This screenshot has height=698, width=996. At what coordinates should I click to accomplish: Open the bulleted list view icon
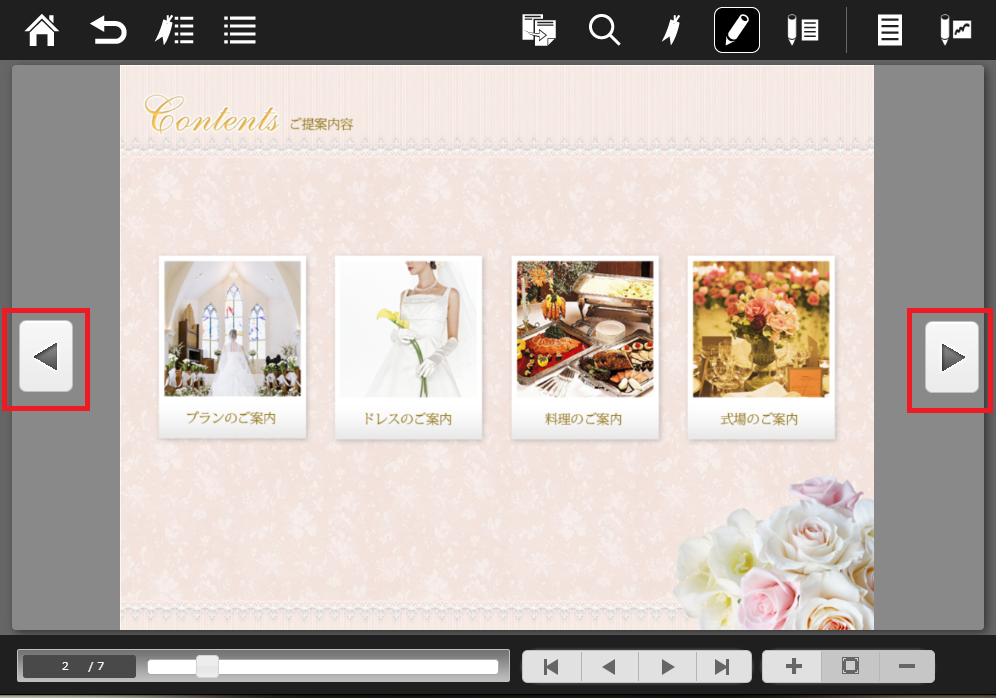coord(240,30)
